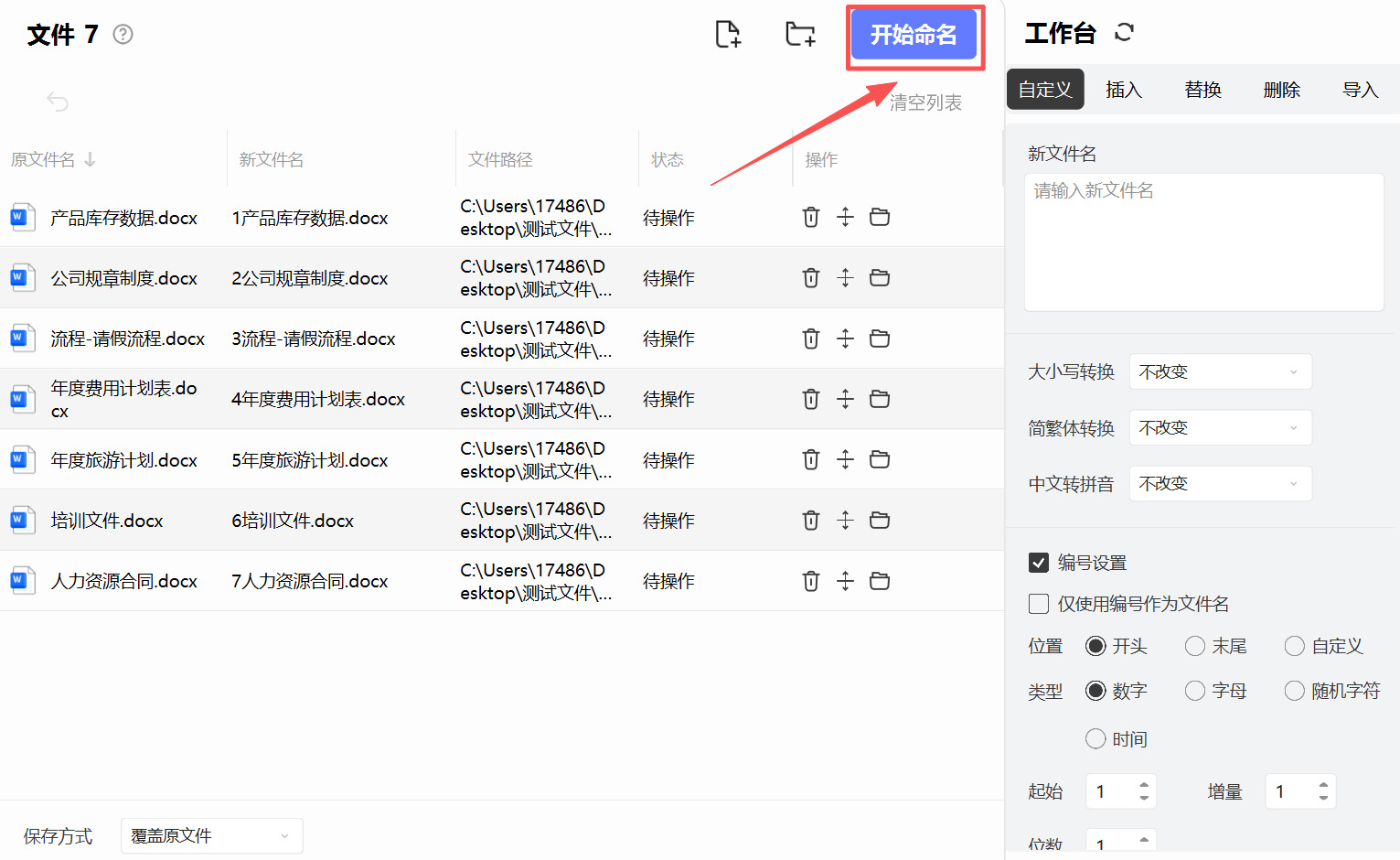Click the add file icon
Viewport: 1400px width, 860px height.
[x=728, y=34]
